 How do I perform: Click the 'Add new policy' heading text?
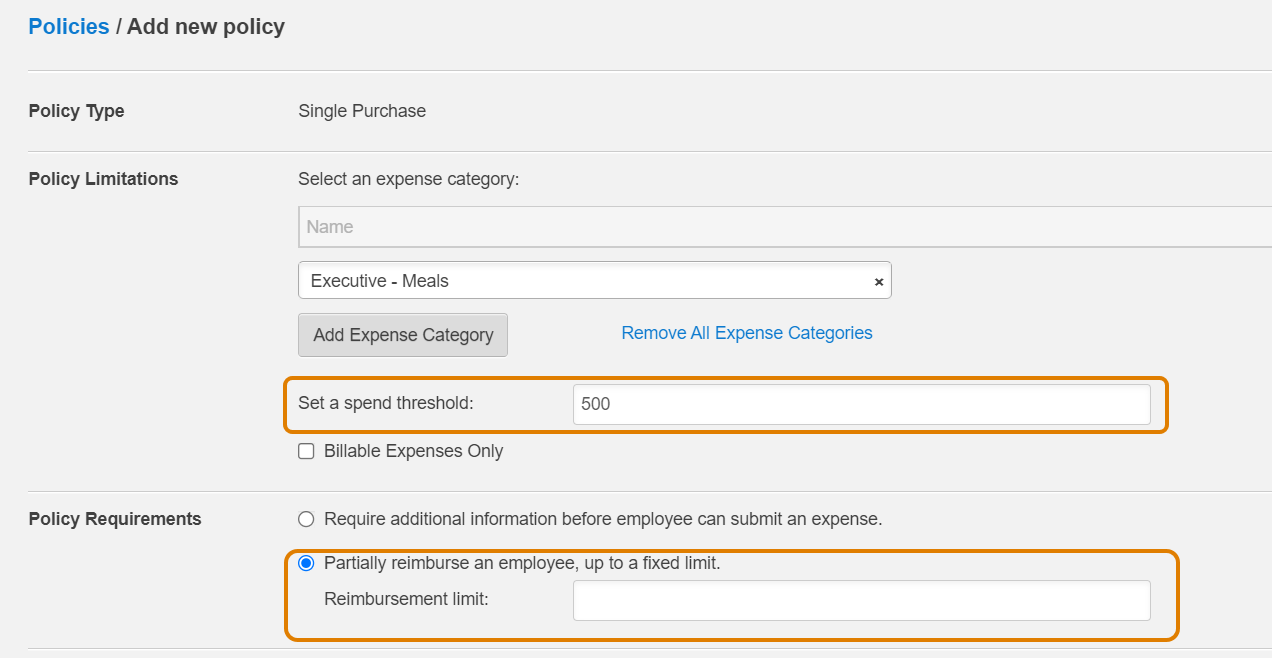(x=206, y=27)
